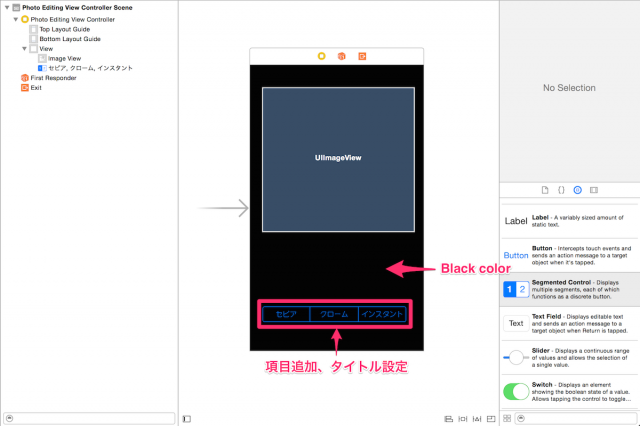Image resolution: width=640 pixels, height=426 pixels.
Task: Select the Button object in library
Action: (x=570, y=255)
